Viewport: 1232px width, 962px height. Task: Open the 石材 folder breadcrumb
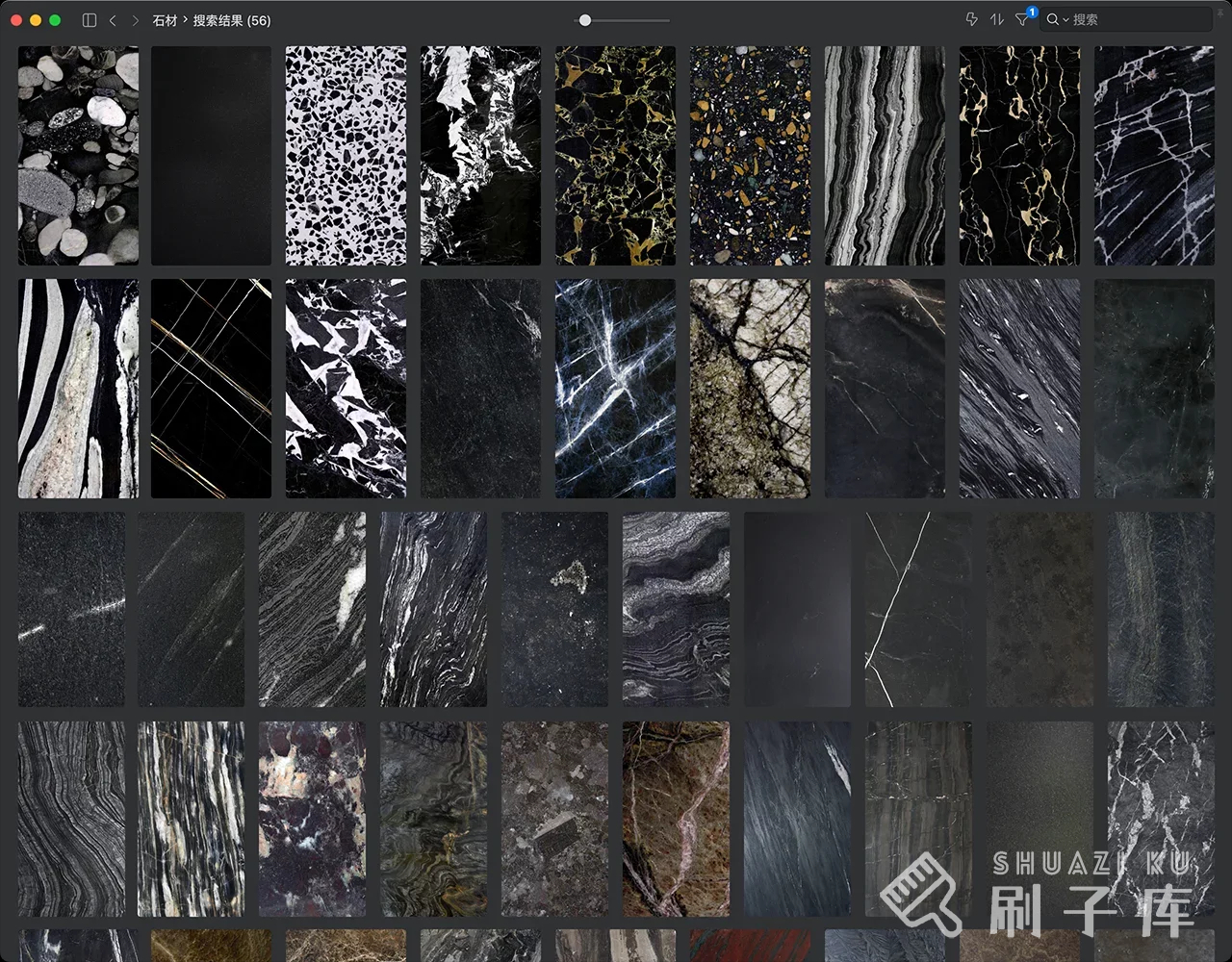[165, 20]
